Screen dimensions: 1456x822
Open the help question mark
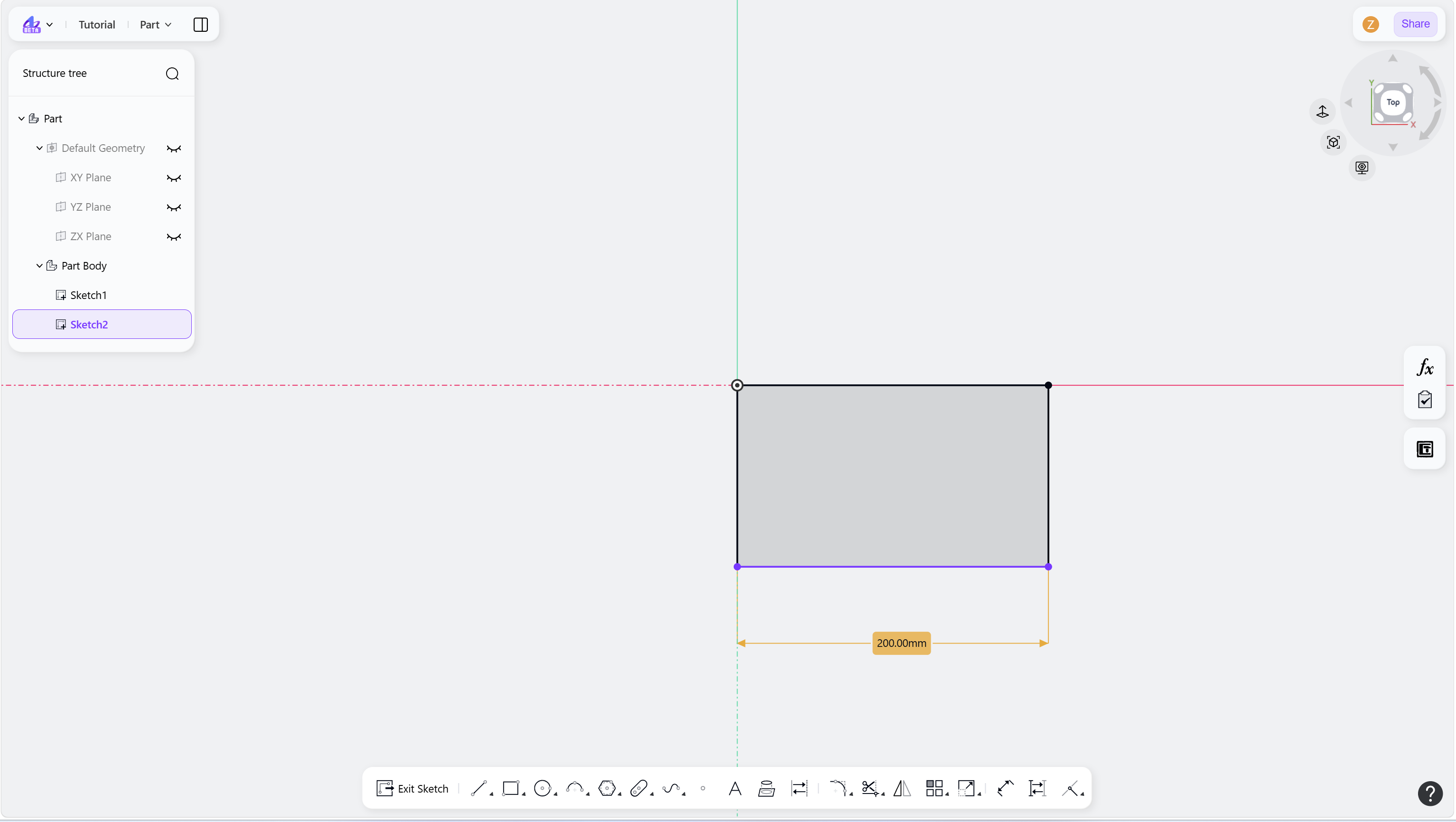point(1430,793)
